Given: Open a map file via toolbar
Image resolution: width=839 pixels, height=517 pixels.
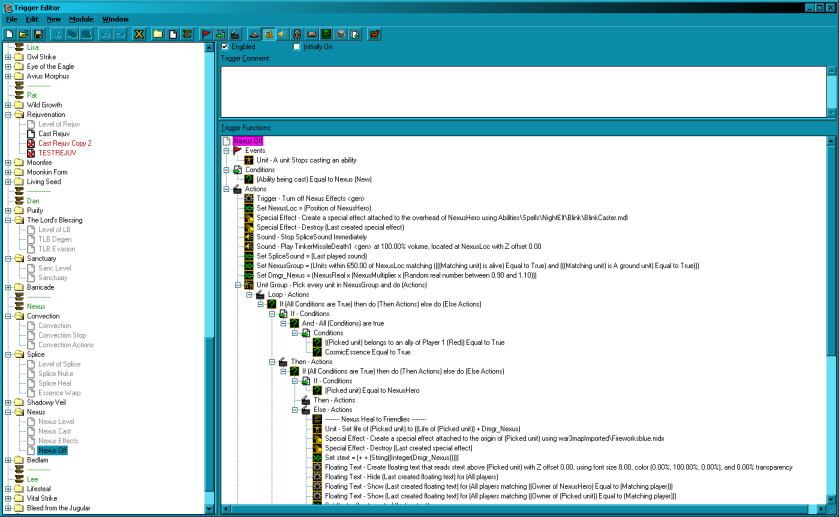Looking at the screenshot, I should click(x=24, y=34).
